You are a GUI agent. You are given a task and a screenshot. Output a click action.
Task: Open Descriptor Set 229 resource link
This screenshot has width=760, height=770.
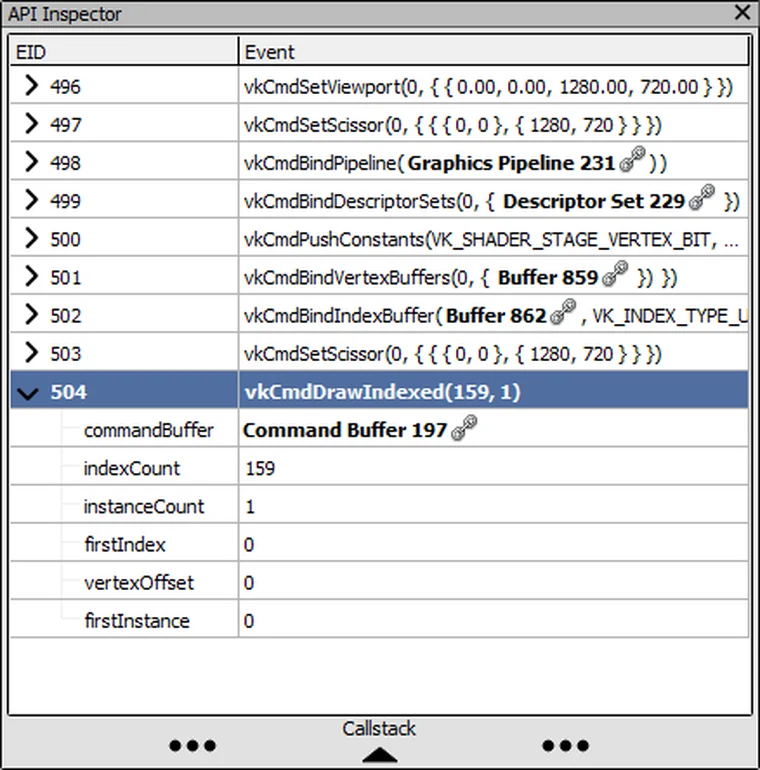[594, 201]
